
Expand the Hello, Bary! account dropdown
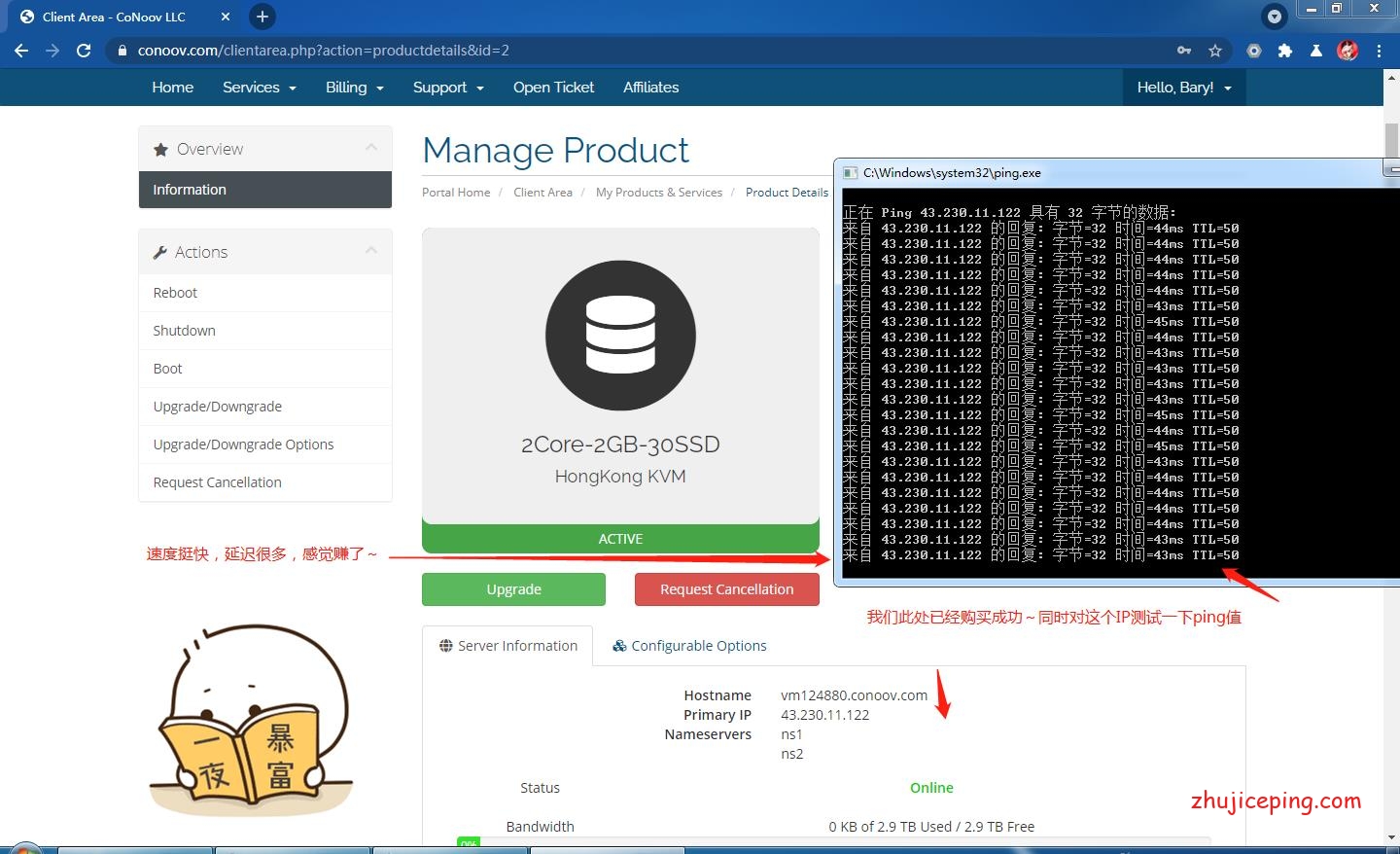[1184, 88]
